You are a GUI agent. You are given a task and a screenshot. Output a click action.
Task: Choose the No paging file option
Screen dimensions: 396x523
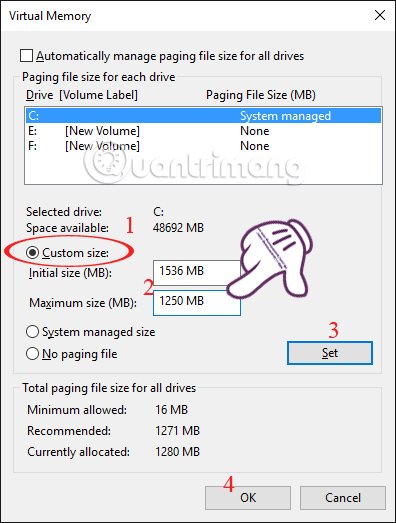(x=32, y=354)
